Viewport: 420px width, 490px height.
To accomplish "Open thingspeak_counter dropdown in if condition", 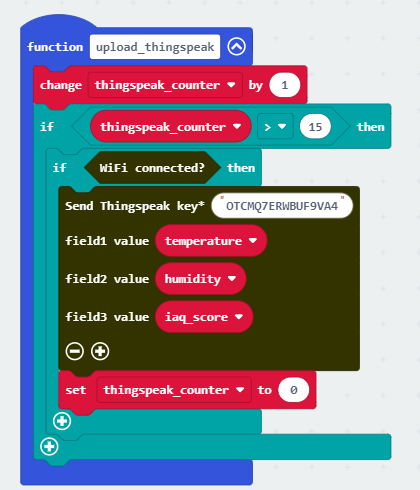I will click(x=170, y=127).
